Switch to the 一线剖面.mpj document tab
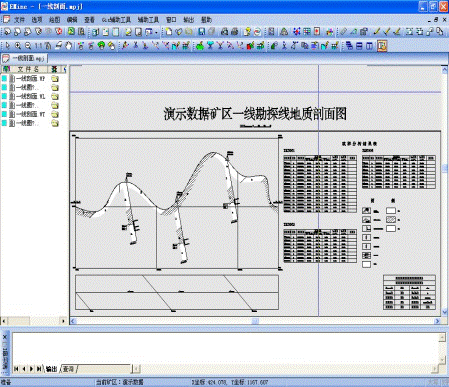This screenshot has height=387, width=449. [24, 58]
